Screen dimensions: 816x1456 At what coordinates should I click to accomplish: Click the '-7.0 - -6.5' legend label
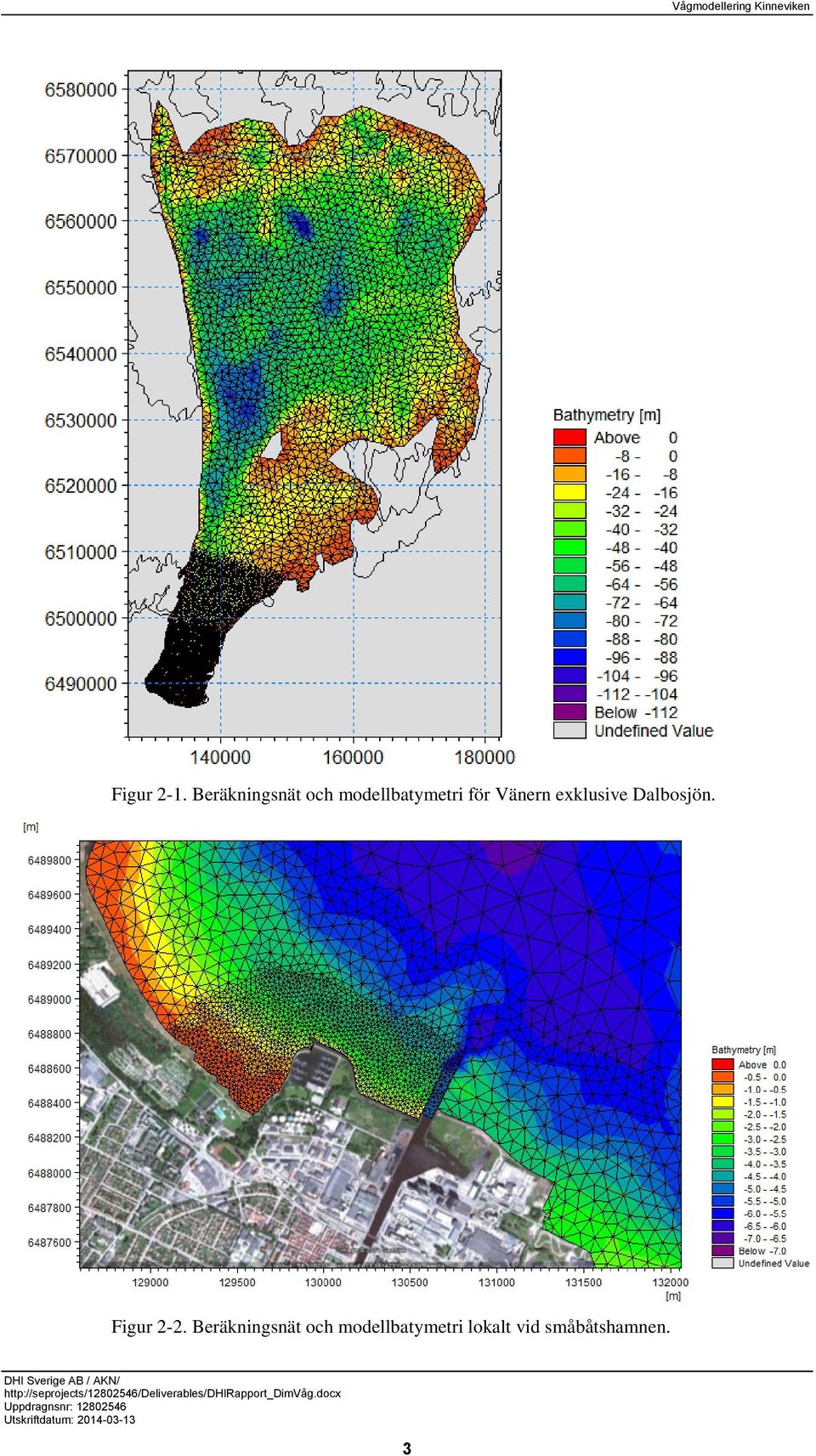point(765,1239)
